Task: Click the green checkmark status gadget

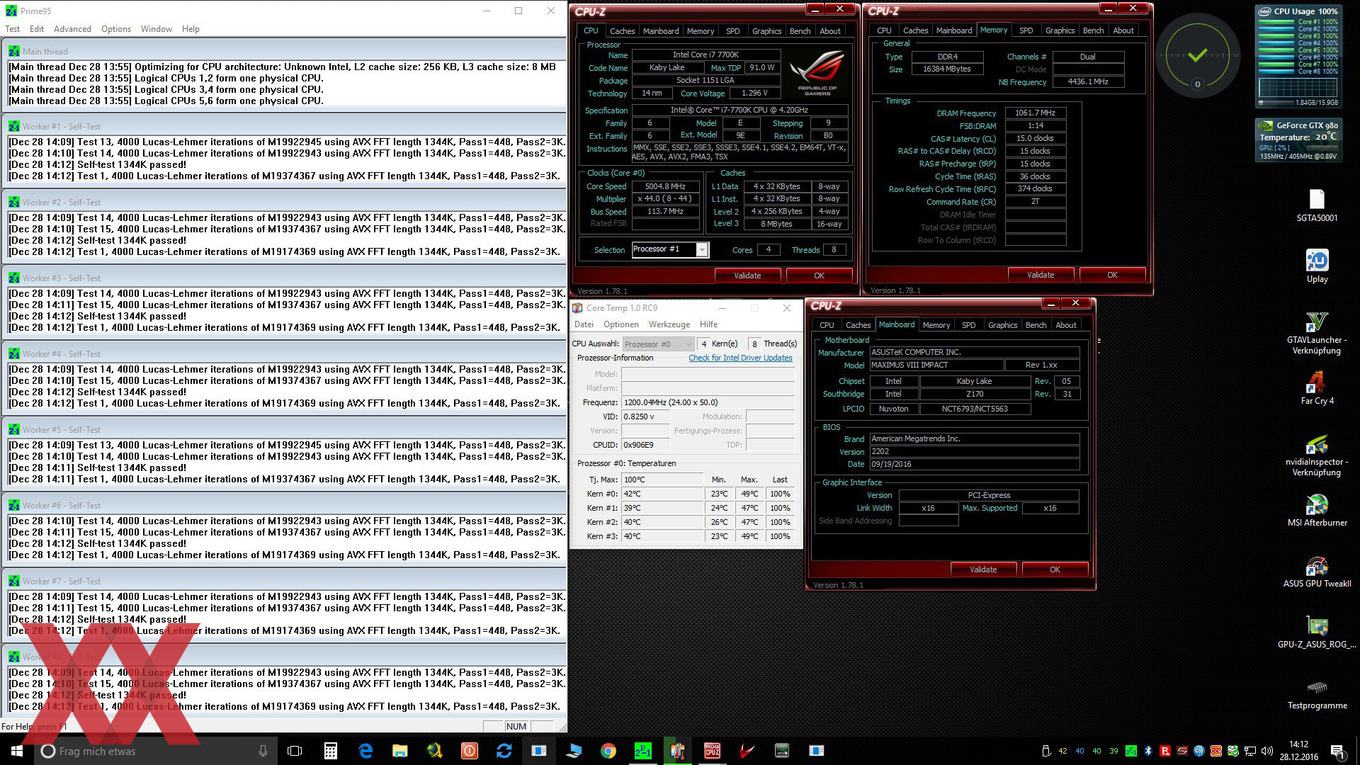Action: click(x=1197, y=55)
